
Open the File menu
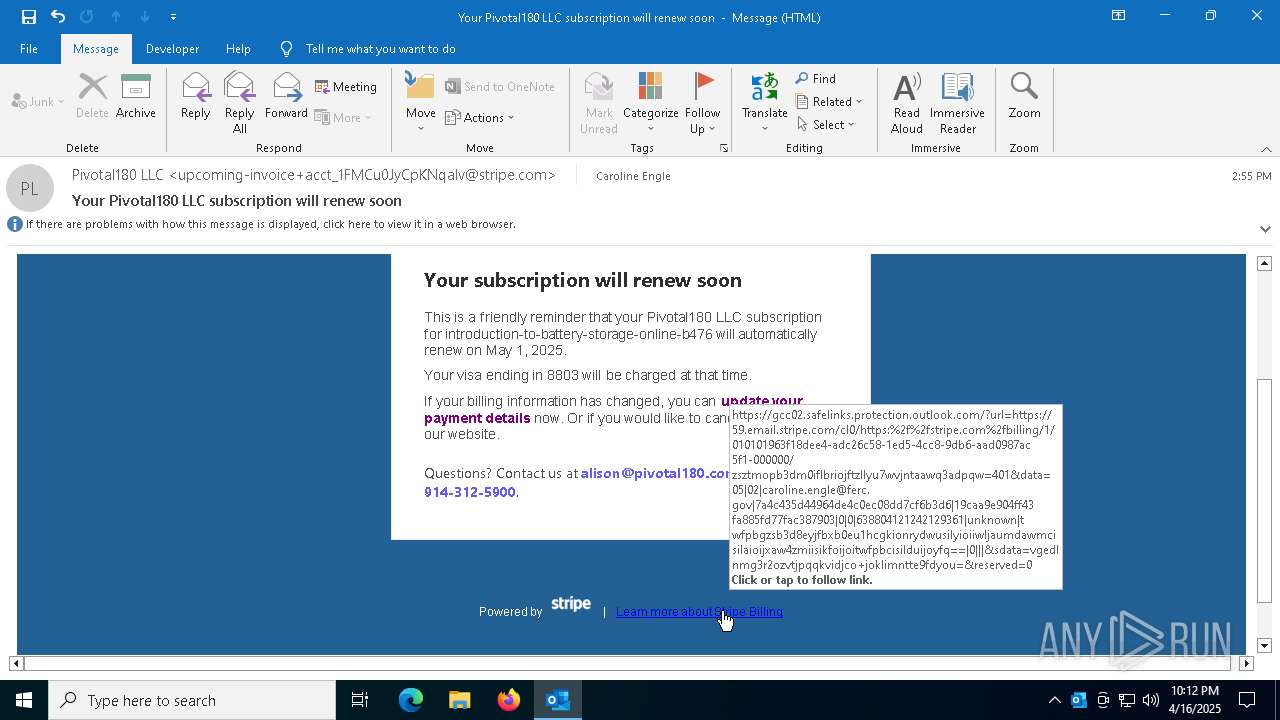tap(29, 49)
